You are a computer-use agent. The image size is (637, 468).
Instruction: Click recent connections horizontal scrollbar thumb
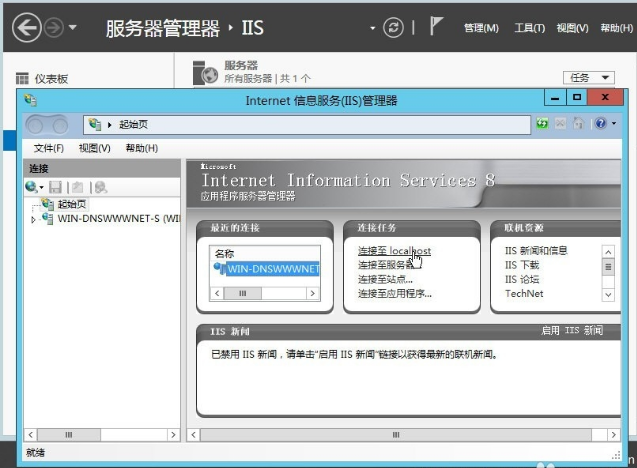click(x=243, y=293)
